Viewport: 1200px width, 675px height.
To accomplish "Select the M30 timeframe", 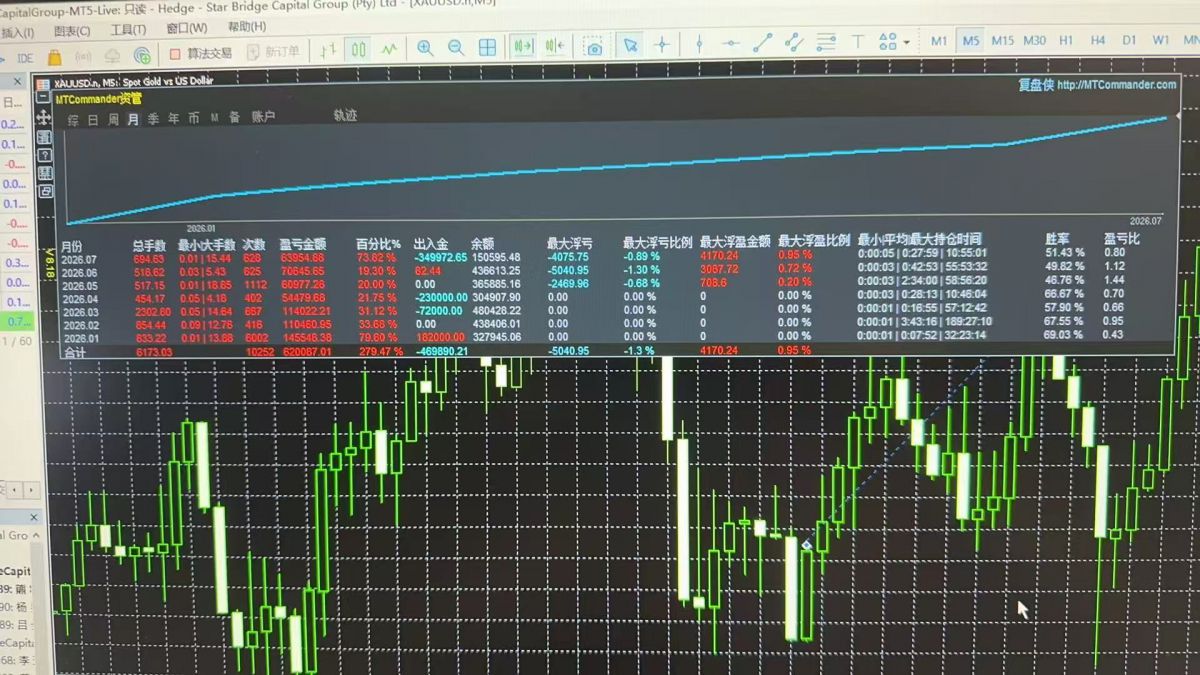I will point(1034,40).
